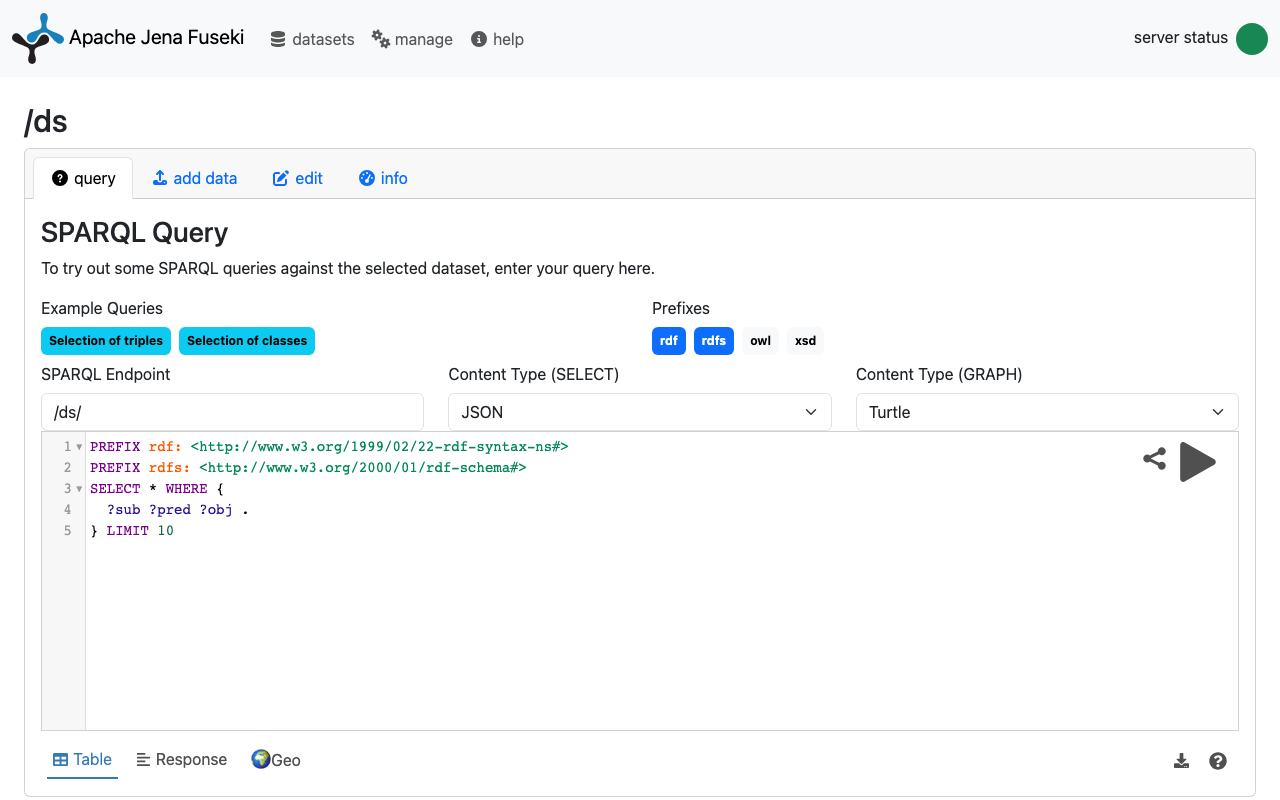Focus the SPARQL Endpoint input field
This screenshot has height=800, width=1280.
(x=232, y=412)
